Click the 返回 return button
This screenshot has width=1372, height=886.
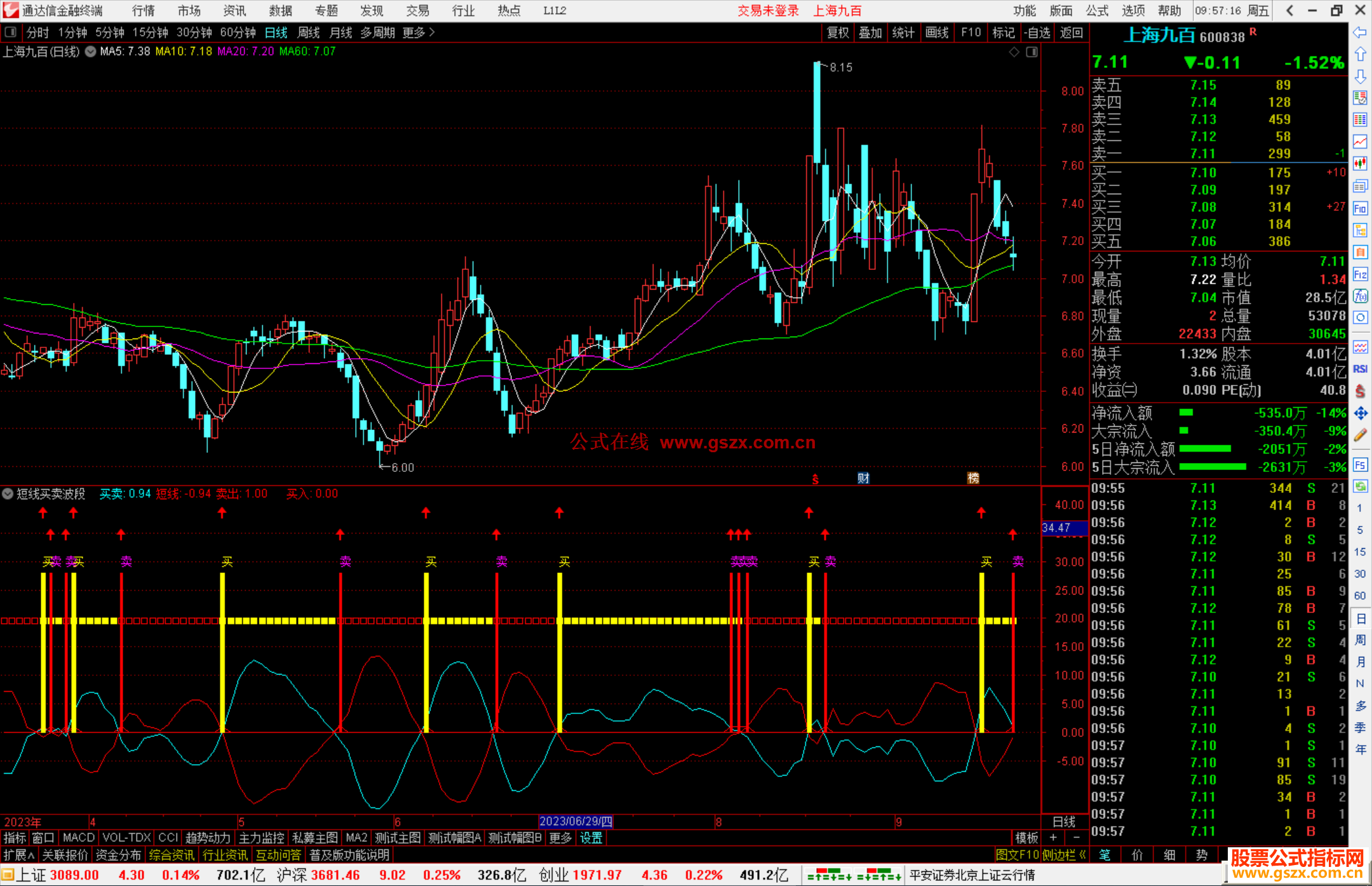(x=1072, y=32)
